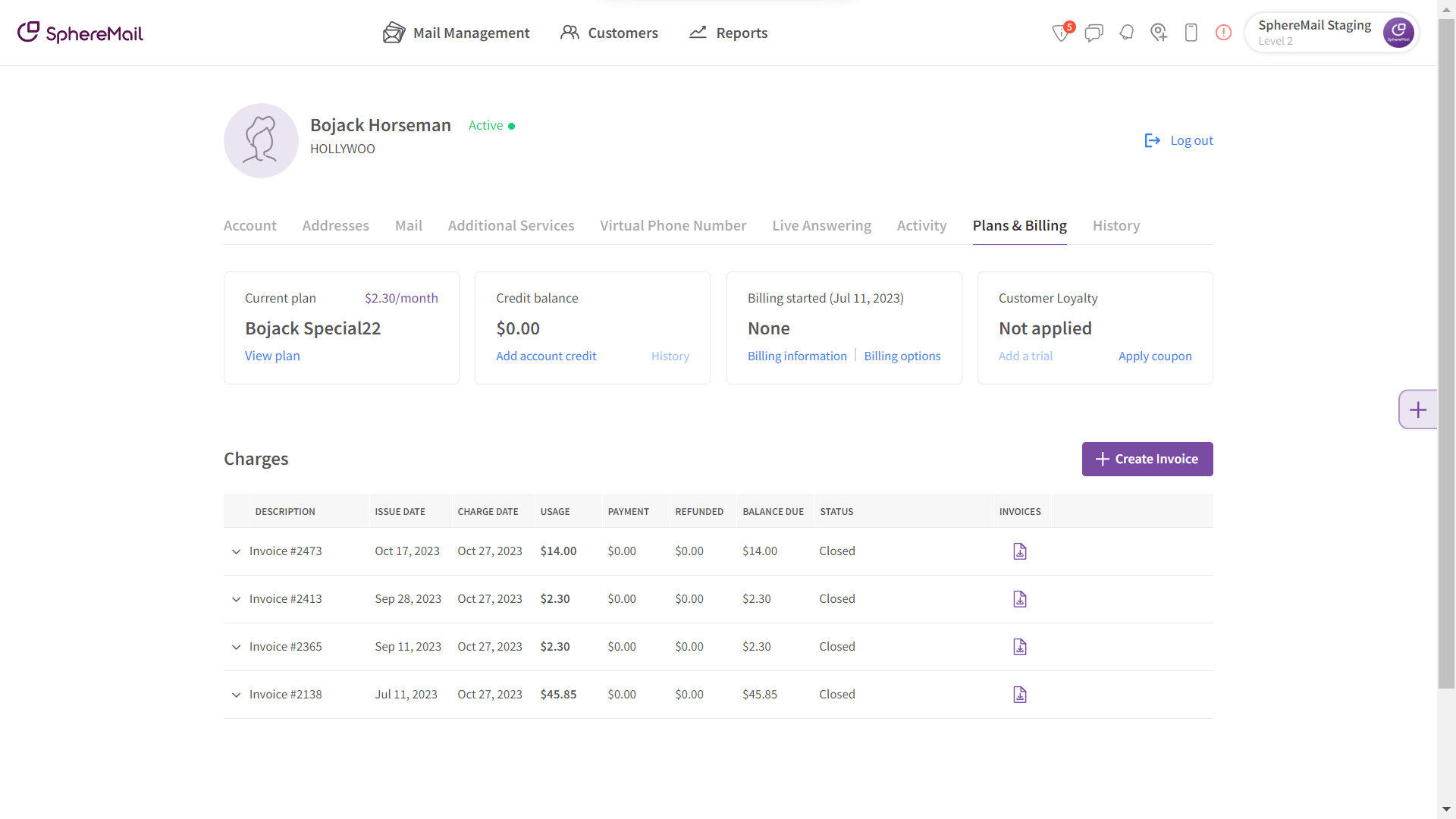Expand Invoice #2413 row details
1456x819 pixels.
pyautogui.click(x=236, y=599)
